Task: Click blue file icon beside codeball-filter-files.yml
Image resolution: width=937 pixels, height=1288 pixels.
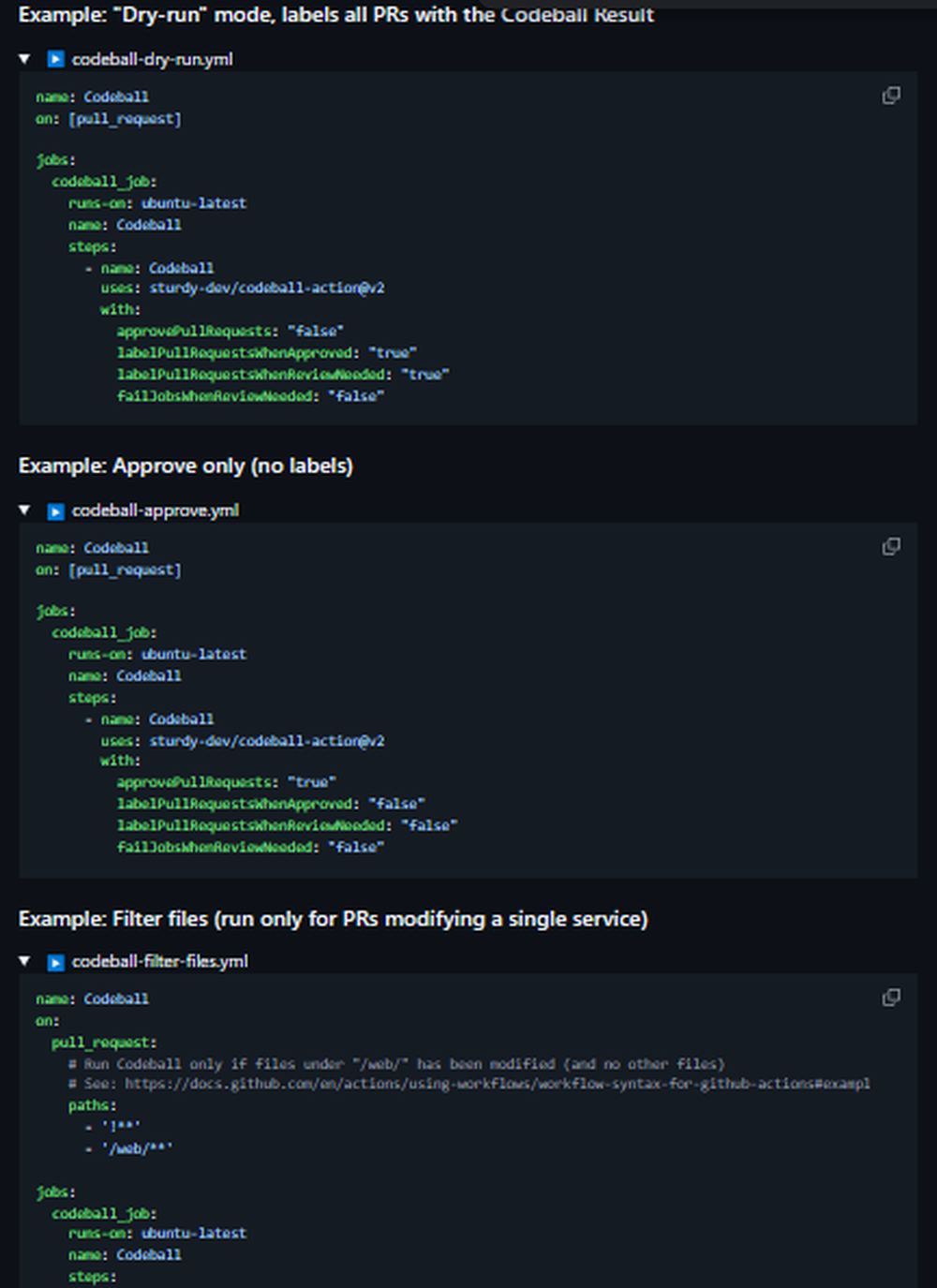Action: click(x=56, y=962)
